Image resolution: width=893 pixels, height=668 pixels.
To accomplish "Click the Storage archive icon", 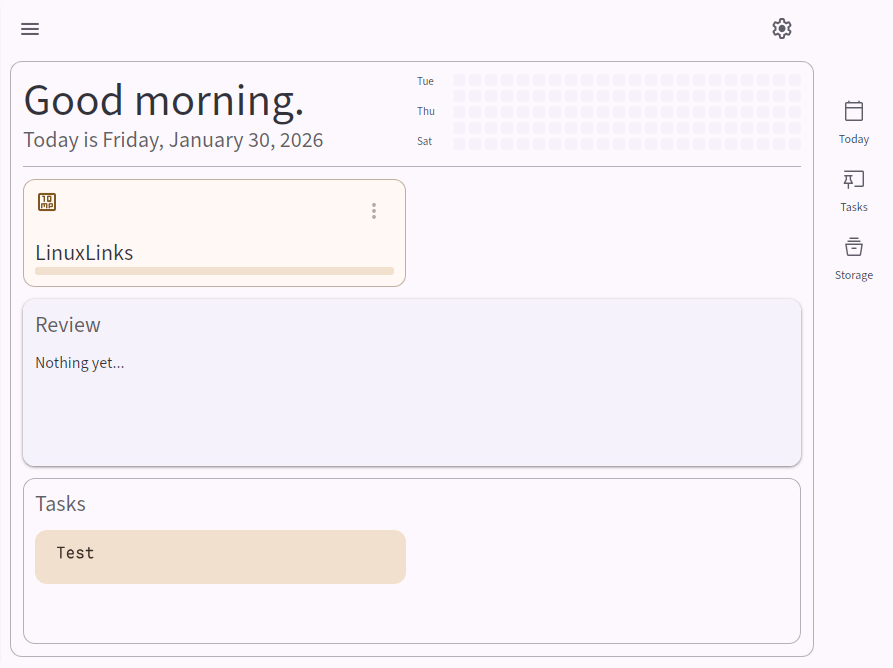I will coord(854,247).
